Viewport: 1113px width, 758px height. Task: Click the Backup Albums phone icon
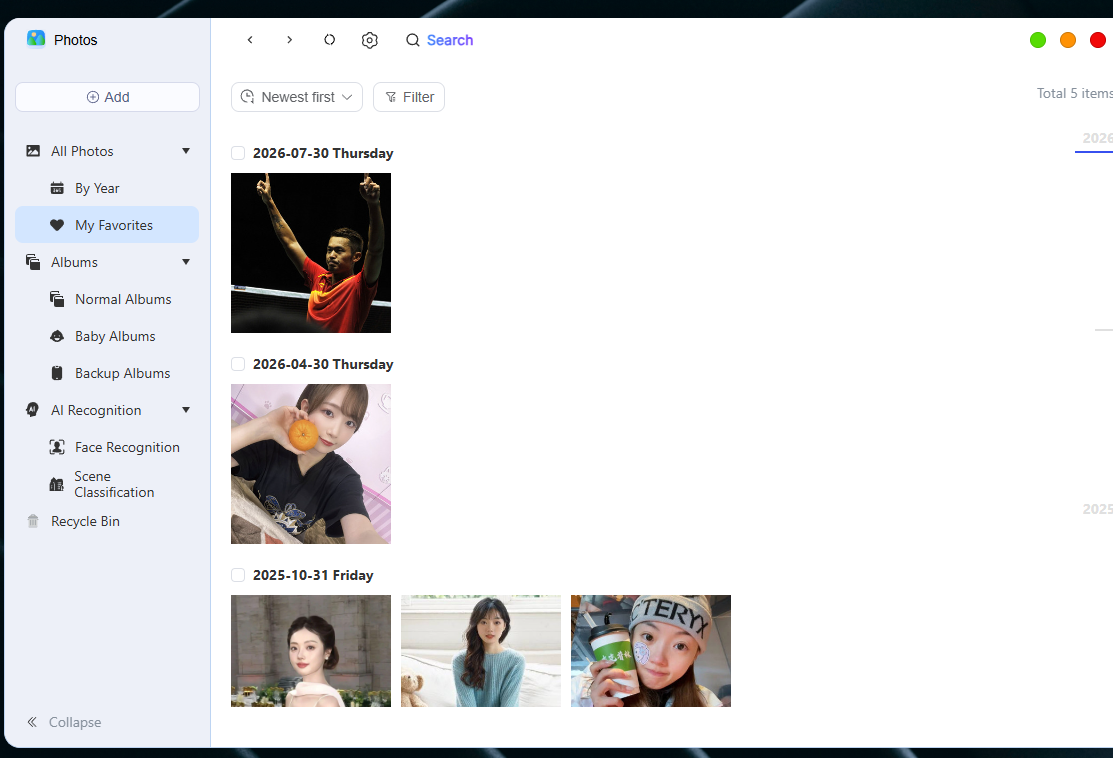point(57,373)
